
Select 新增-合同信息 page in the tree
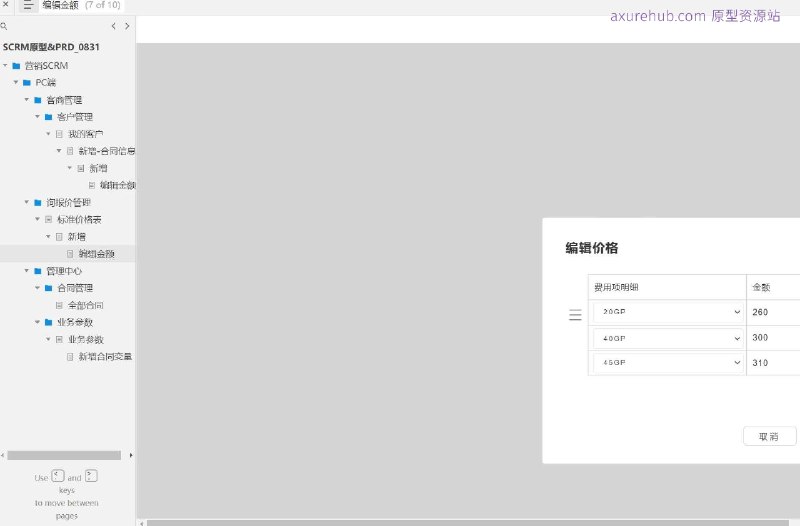(x=107, y=151)
